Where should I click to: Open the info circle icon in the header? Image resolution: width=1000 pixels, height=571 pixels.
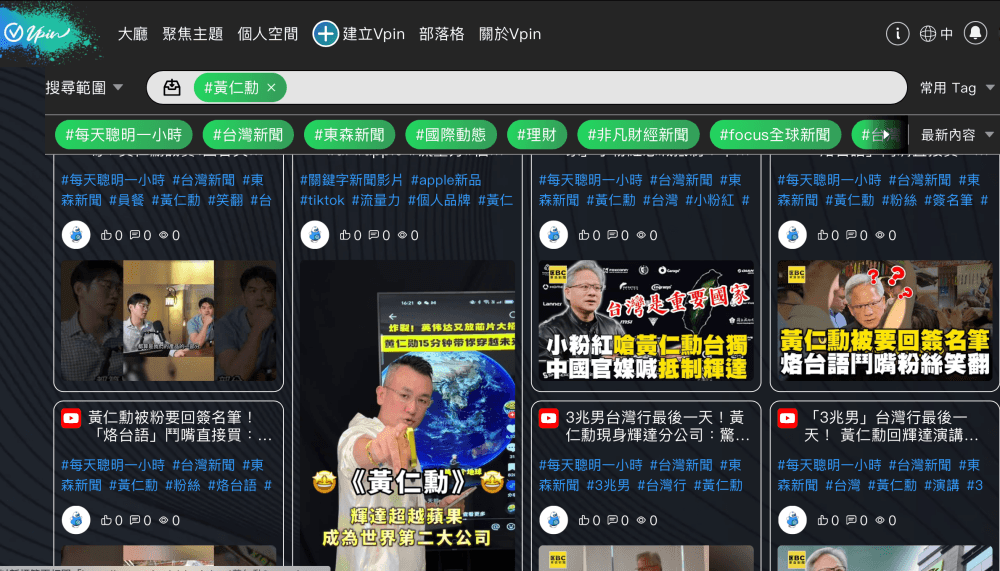tap(897, 34)
